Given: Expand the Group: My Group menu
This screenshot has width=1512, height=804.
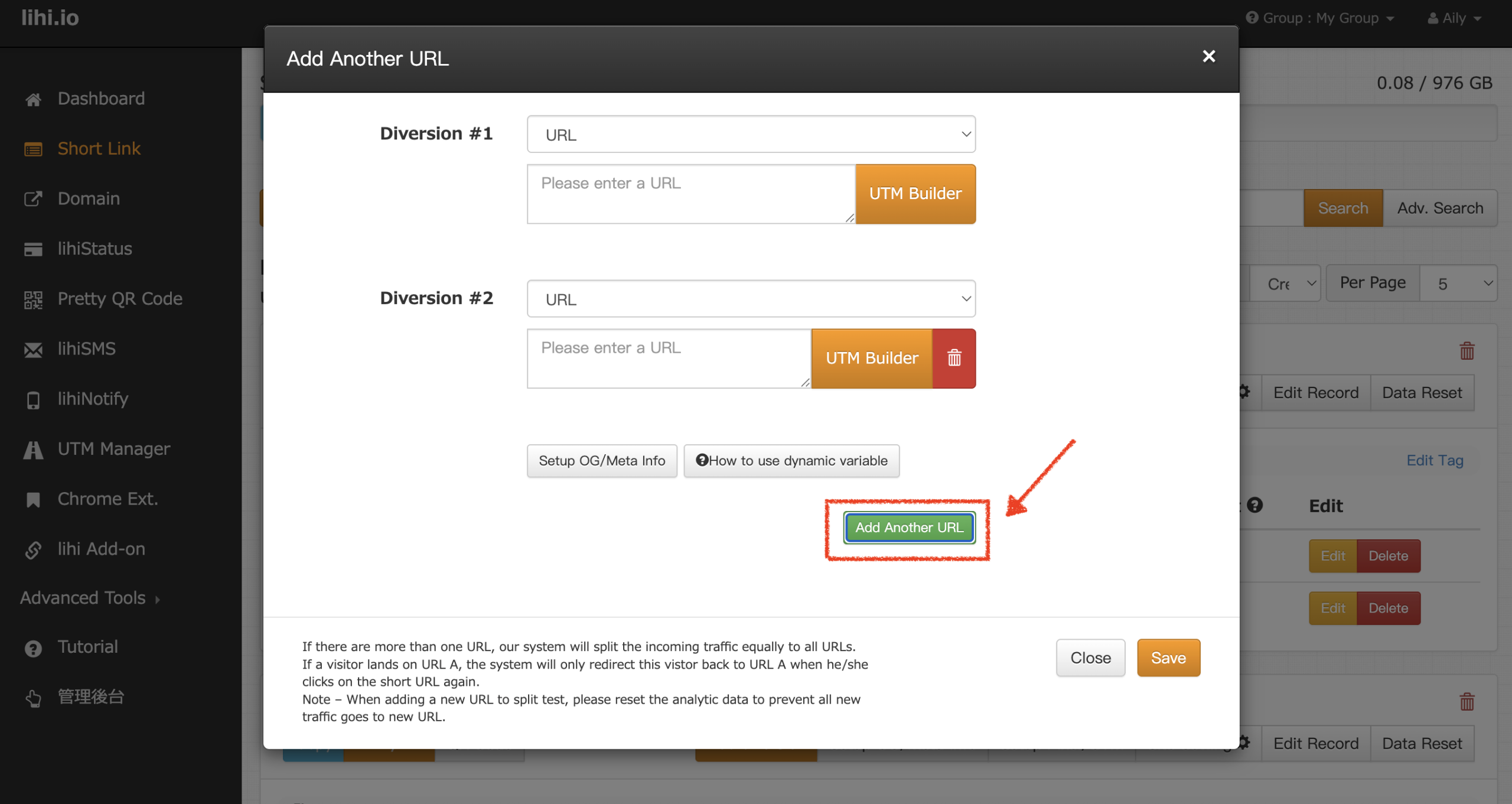Looking at the screenshot, I should (1321, 18).
